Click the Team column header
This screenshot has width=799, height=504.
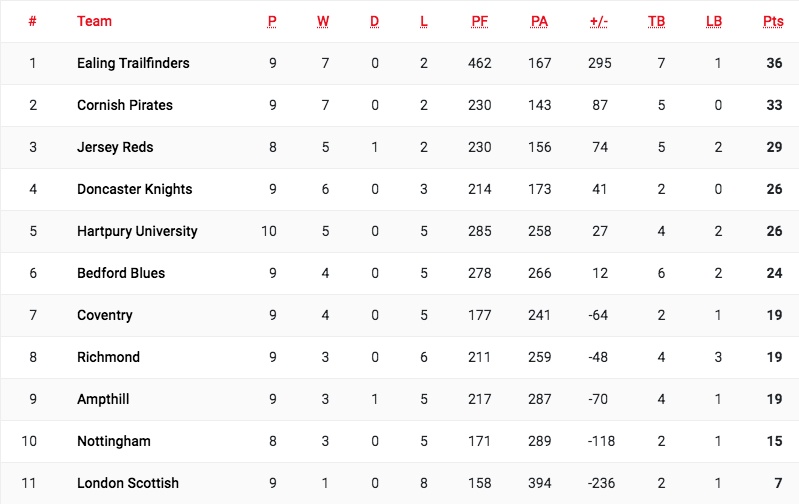pos(94,21)
